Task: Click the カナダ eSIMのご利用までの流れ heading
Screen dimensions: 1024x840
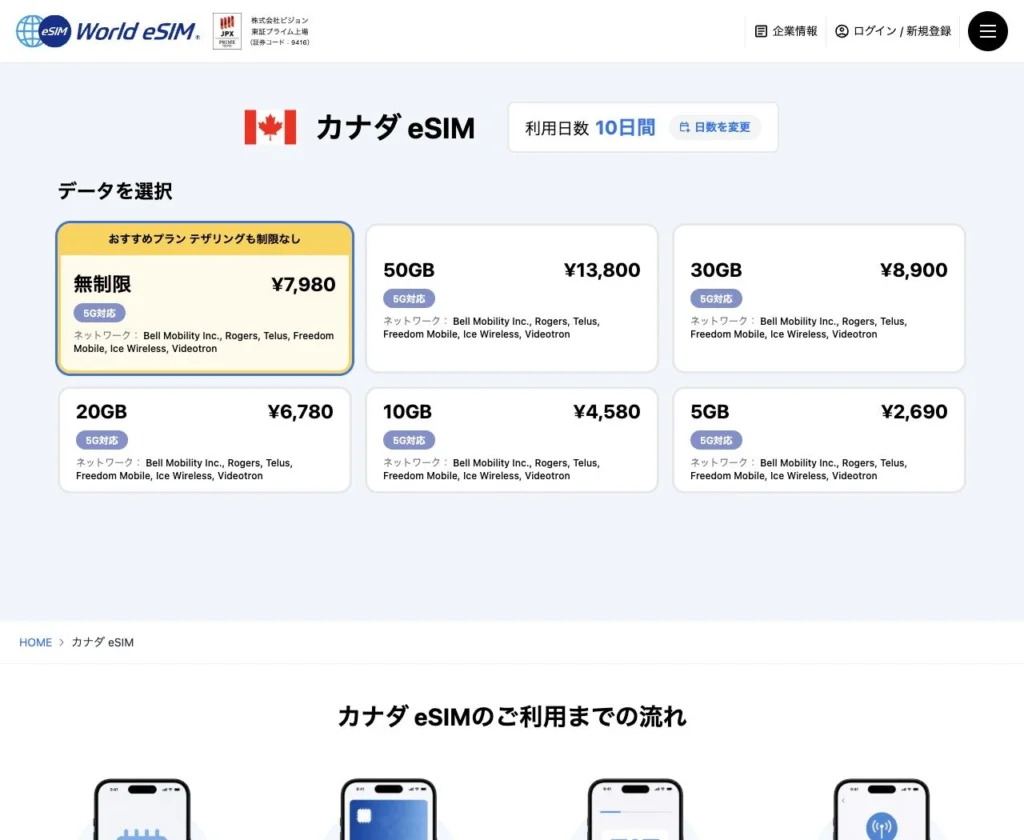Action: pyautogui.click(x=512, y=717)
